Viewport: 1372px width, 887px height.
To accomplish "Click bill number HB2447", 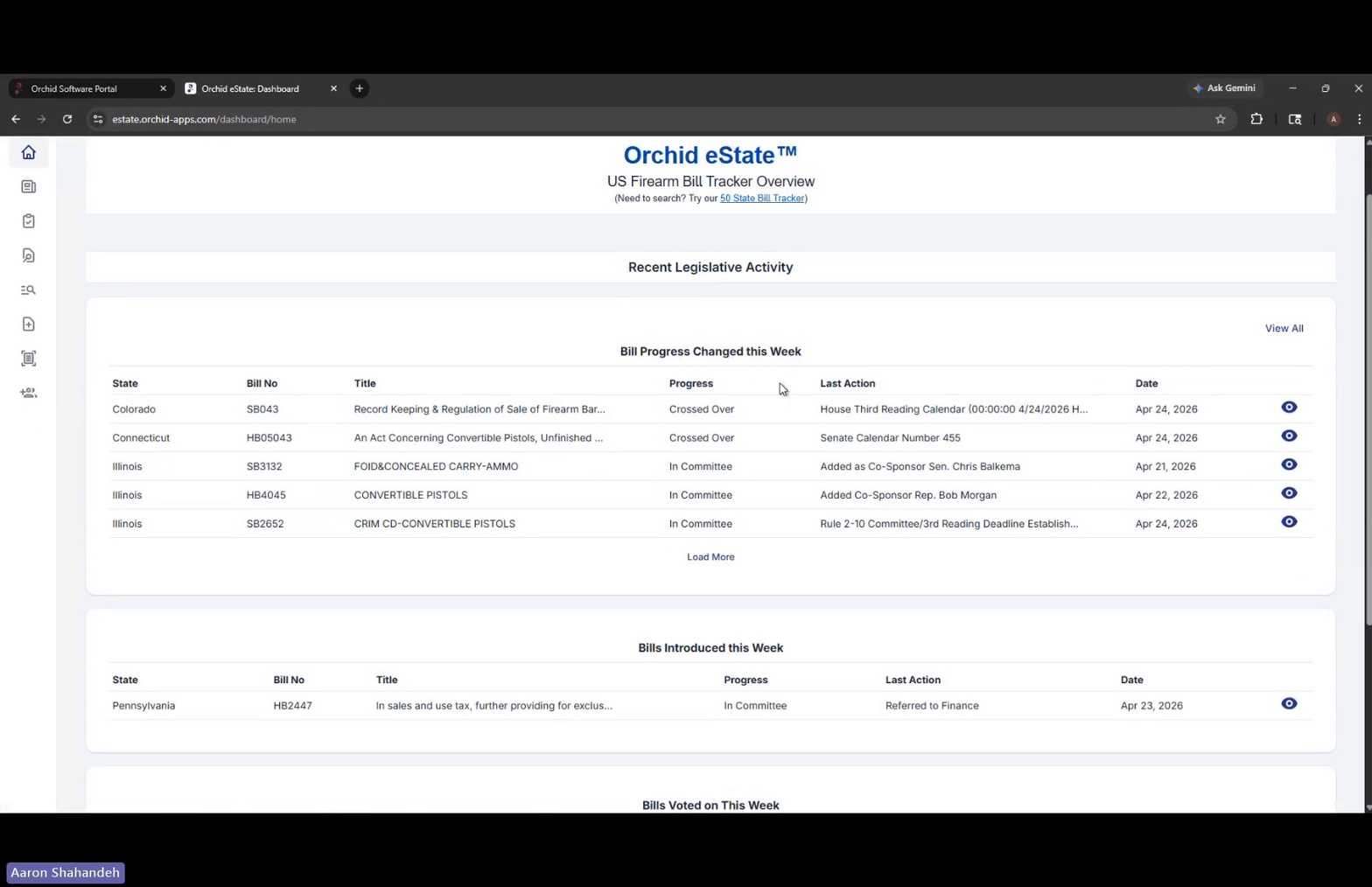I will (292, 706).
